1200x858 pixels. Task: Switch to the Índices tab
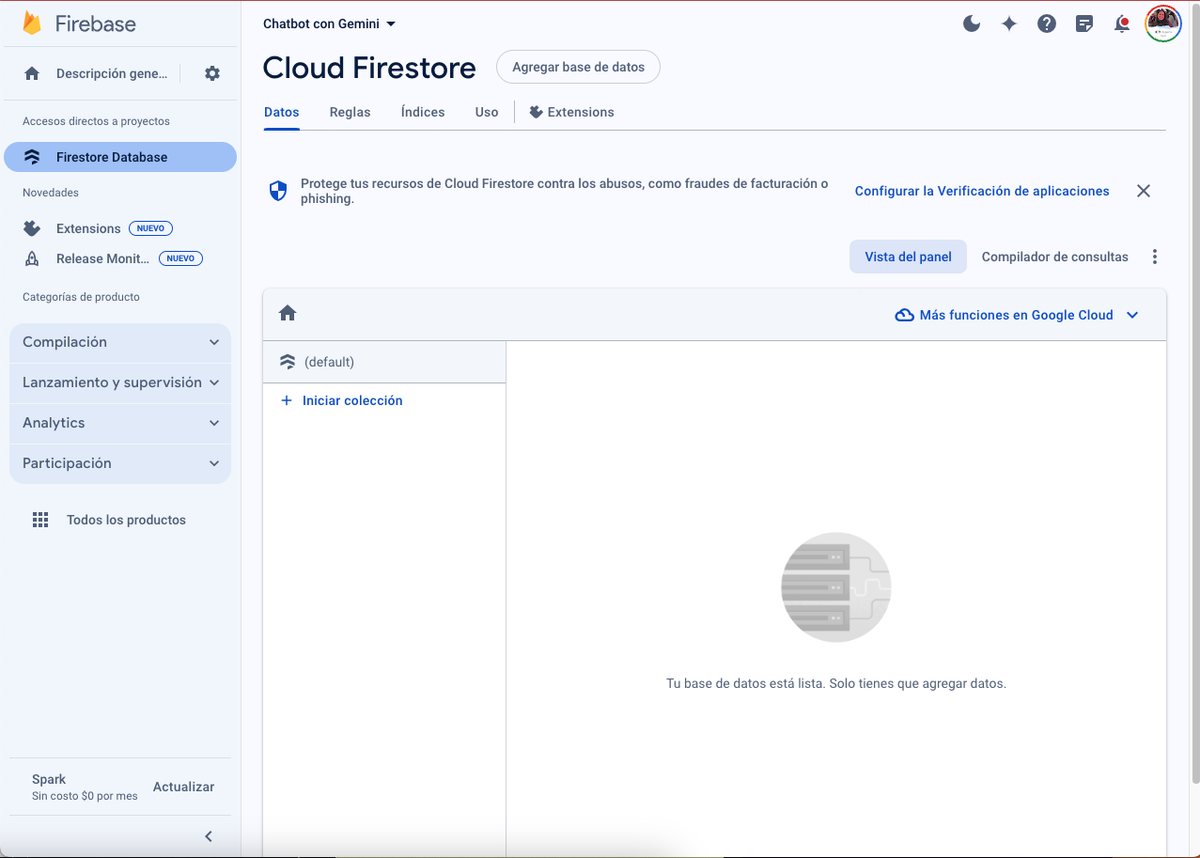[x=423, y=112]
